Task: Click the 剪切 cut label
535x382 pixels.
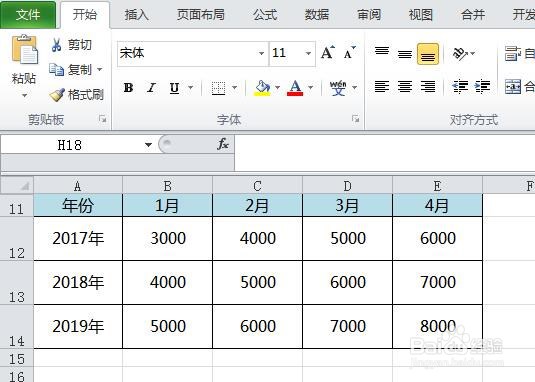Action: 80,45
